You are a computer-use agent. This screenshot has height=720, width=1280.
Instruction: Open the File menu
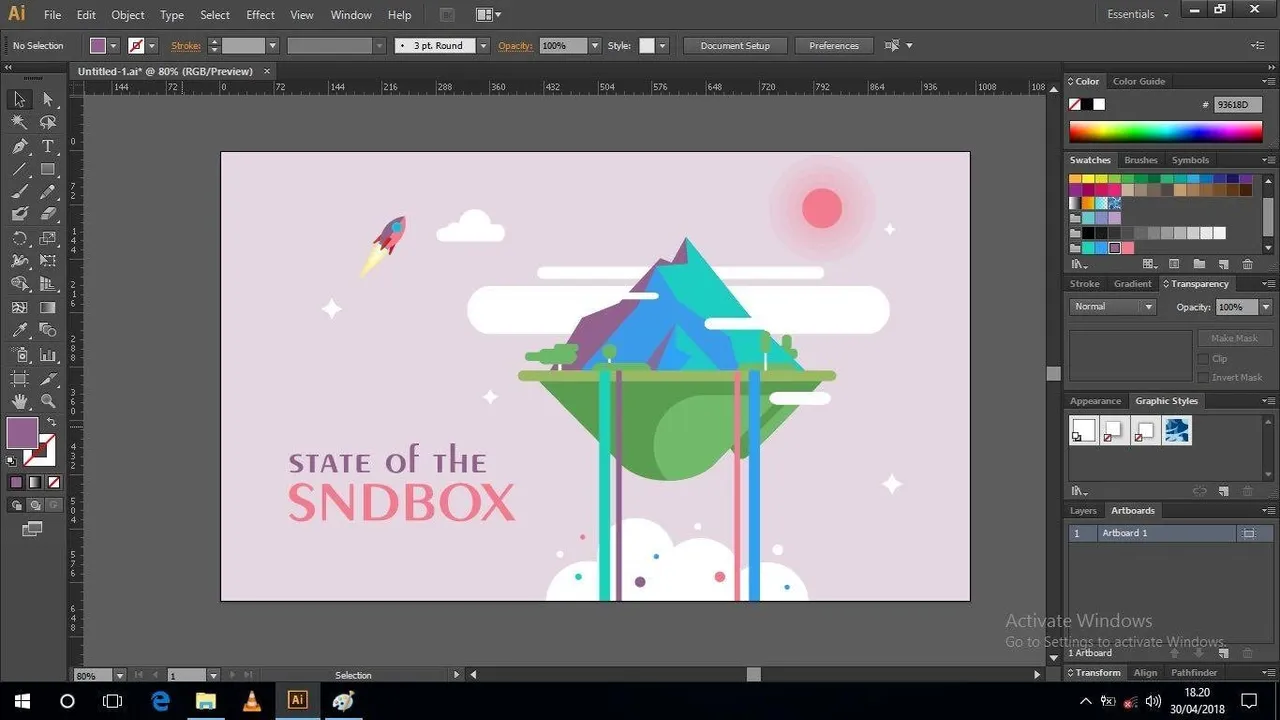(x=53, y=15)
